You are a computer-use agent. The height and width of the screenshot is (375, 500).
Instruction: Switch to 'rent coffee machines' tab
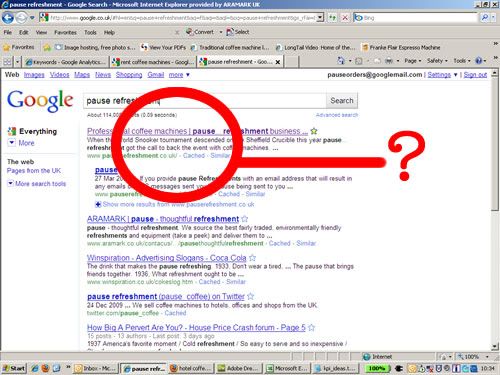coord(153,62)
